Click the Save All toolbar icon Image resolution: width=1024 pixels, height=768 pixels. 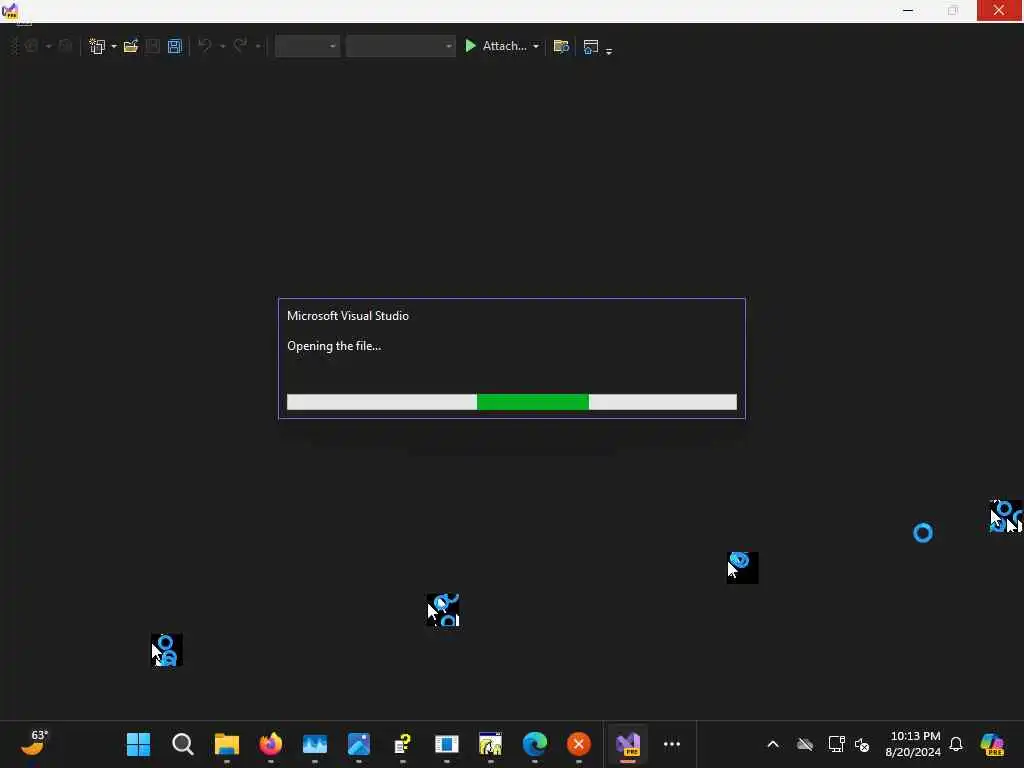(174, 46)
